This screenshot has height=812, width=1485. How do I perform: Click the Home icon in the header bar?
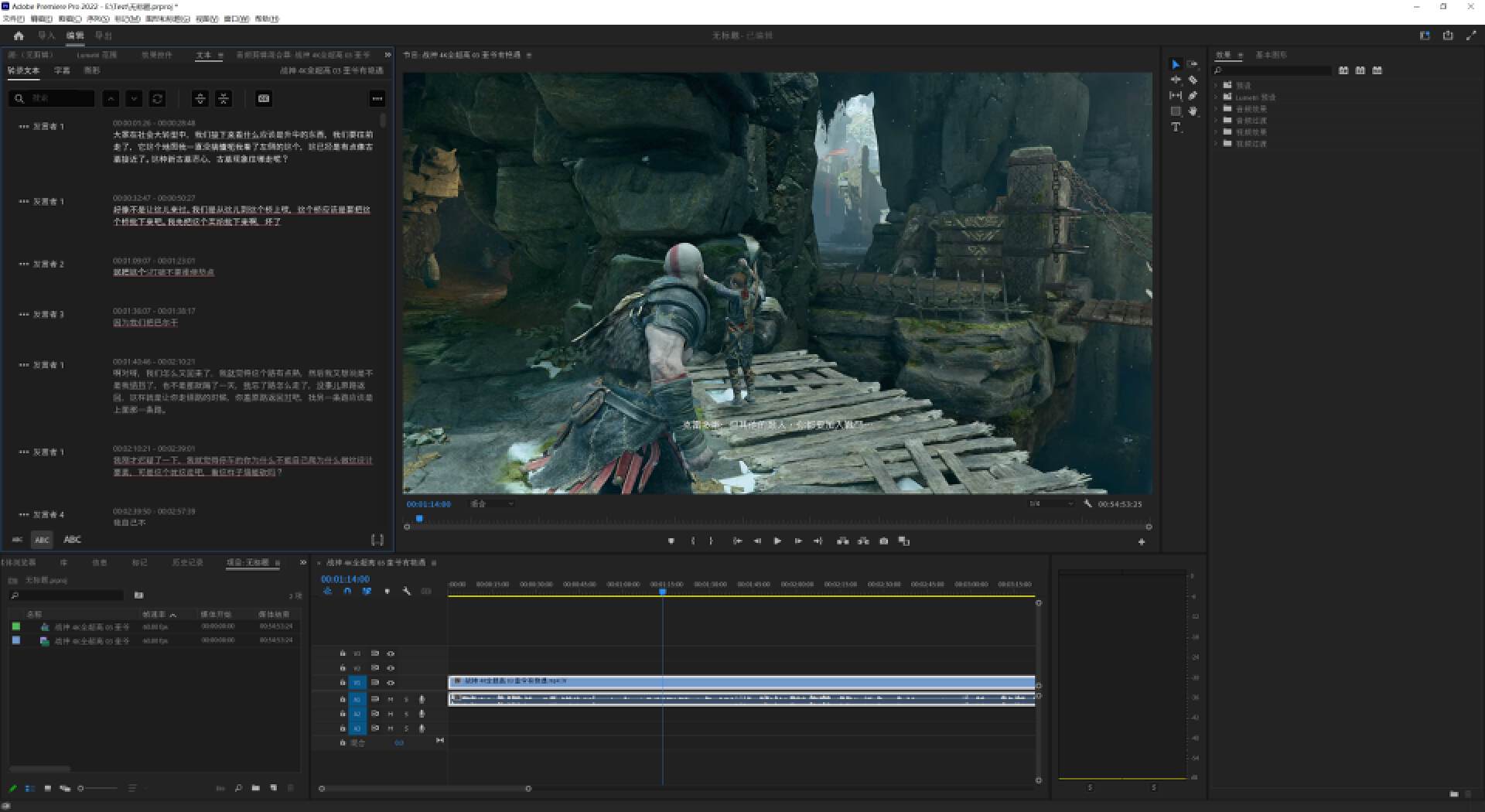coord(19,36)
